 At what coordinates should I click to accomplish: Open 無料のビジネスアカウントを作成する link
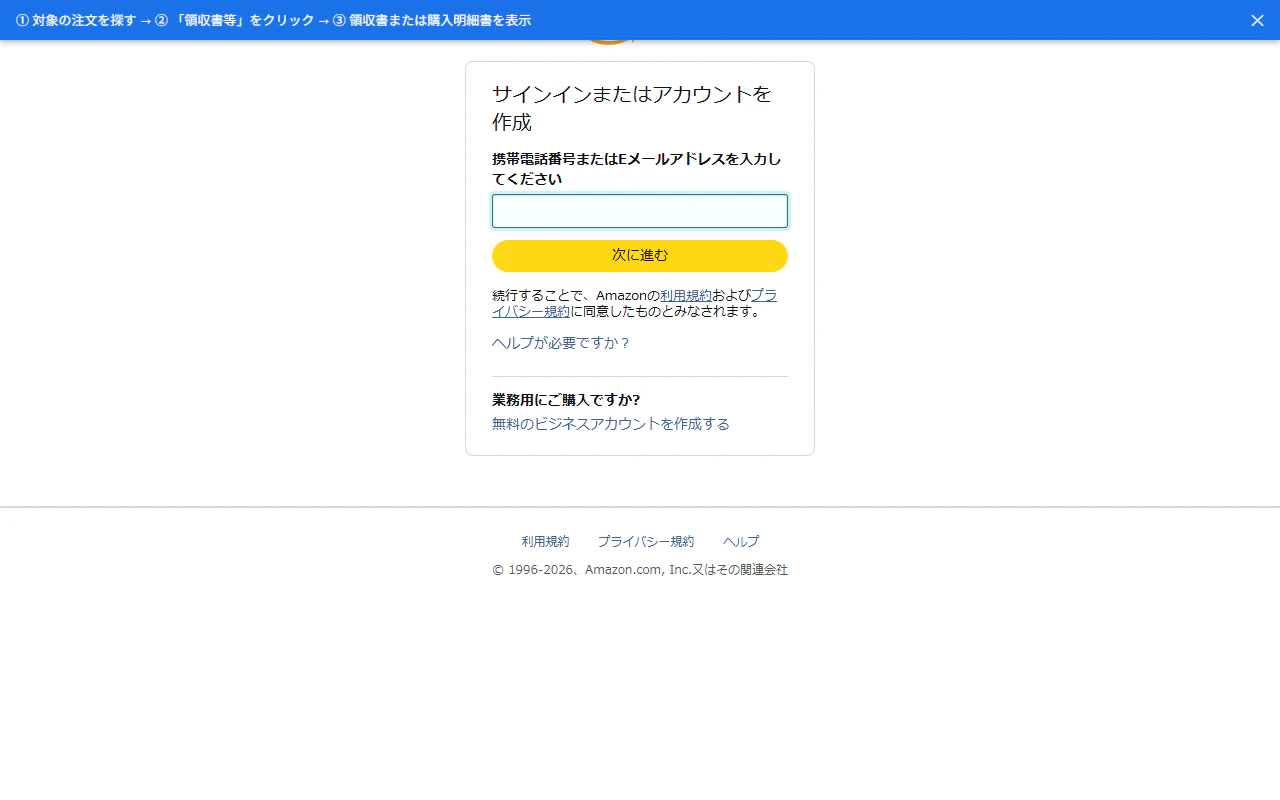(611, 424)
